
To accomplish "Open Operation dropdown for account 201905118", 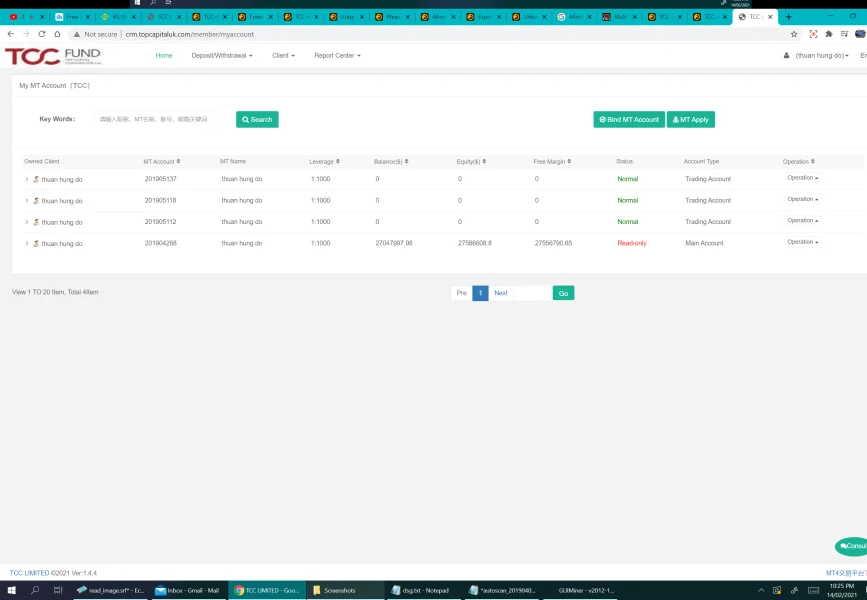I will click(x=802, y=199).
